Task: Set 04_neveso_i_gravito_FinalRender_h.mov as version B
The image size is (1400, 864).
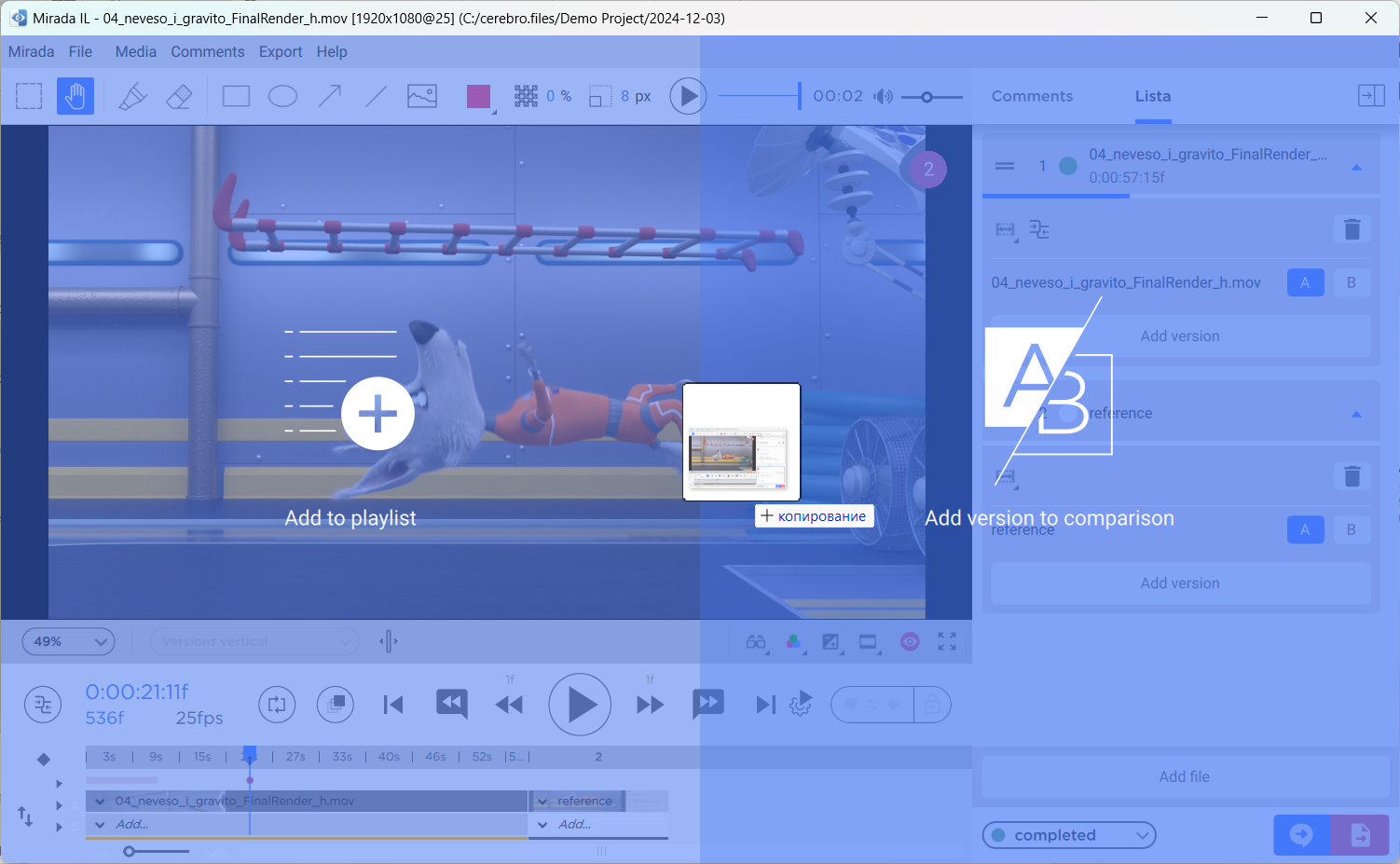Action: (x=1352, y=282)
